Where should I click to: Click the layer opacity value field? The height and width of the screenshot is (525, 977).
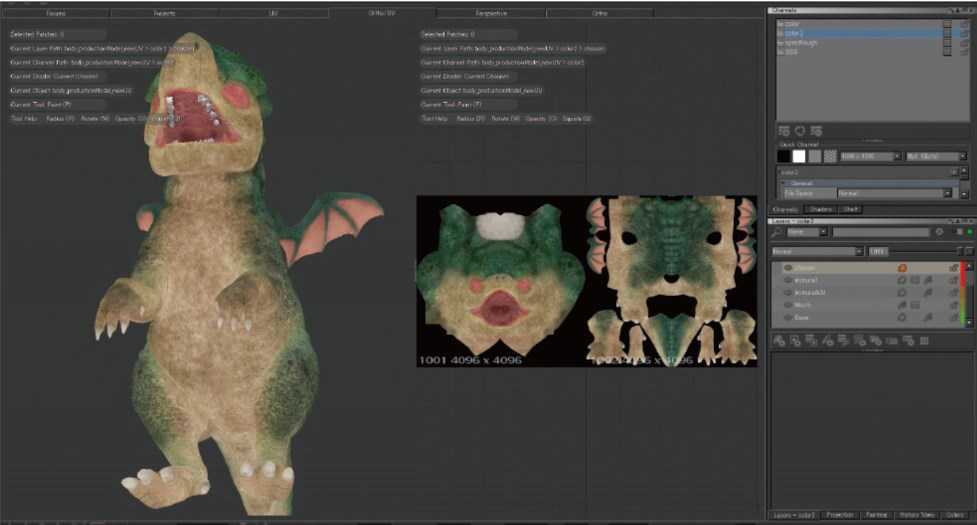pos(877,251)
